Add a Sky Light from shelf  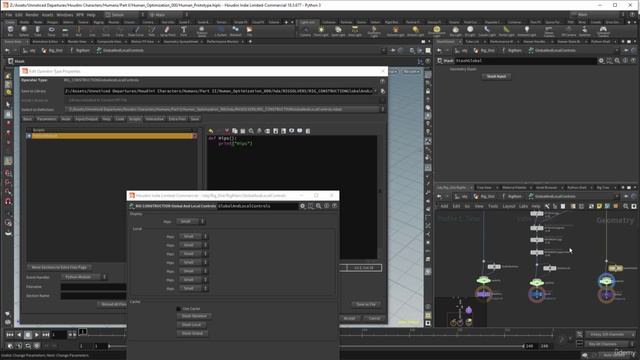(456, 31)
